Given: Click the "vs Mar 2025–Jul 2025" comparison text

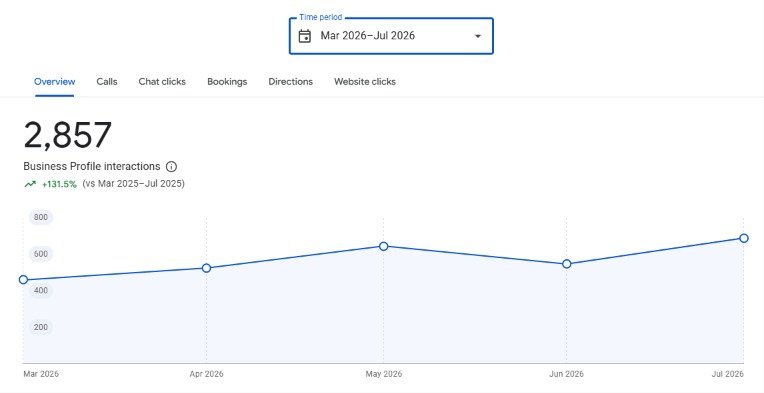Looking at the screenshot, I should click(x=134, y=184).
